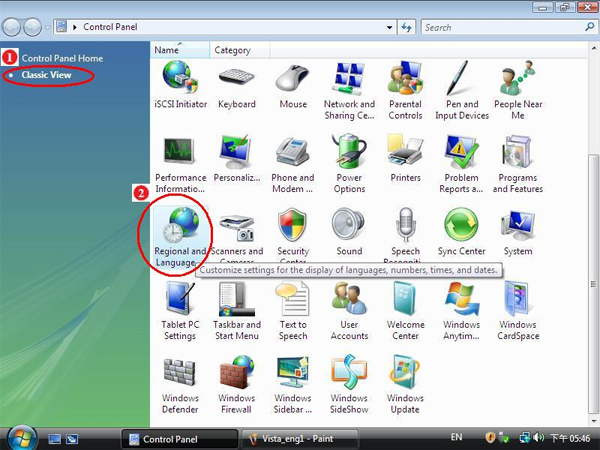Click the Show Desktop quick launch icon
Viewport: 600px width, 450px height.
click(54, 439)
